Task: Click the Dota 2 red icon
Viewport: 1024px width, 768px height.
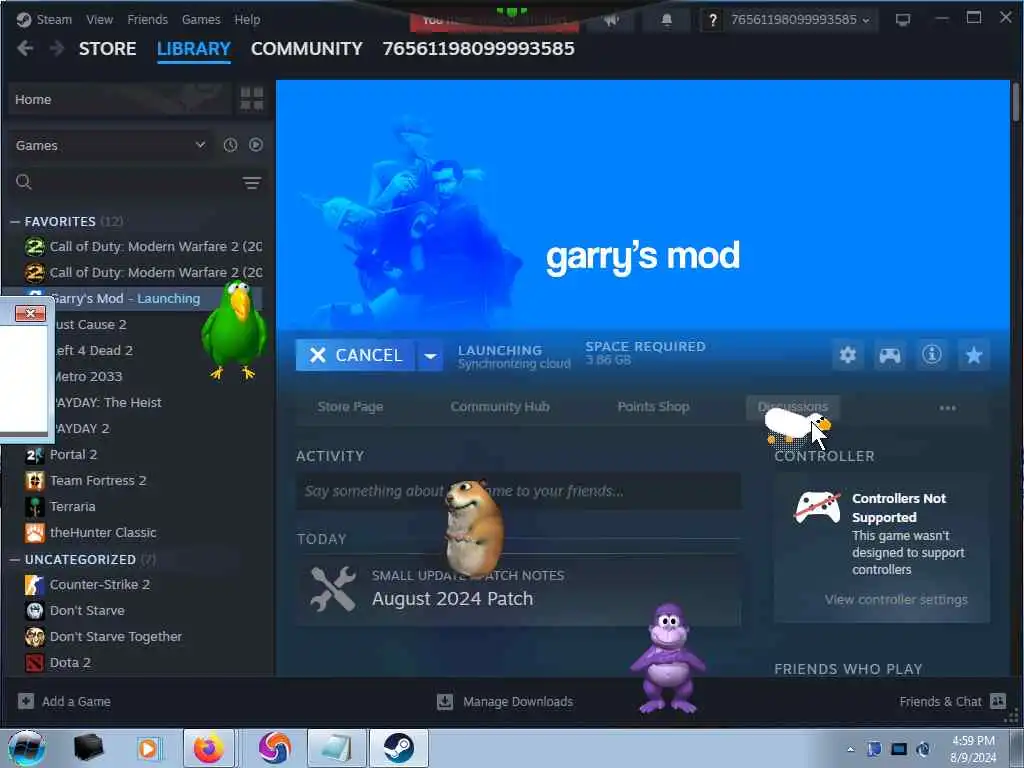Action: (35, 663)
